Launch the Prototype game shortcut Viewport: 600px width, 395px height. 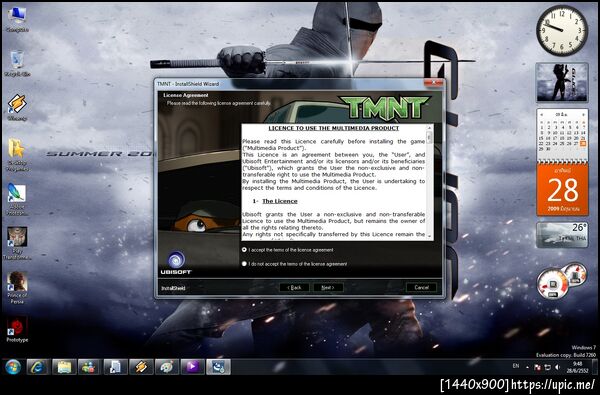(17, 329)
